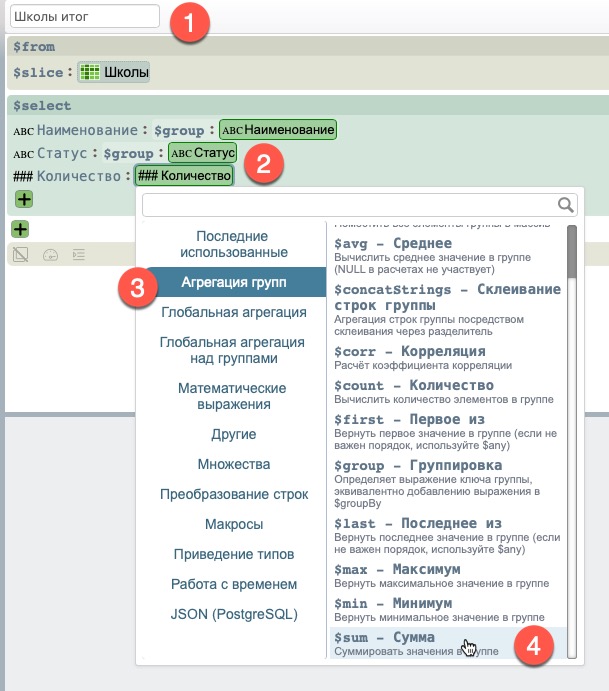The width and height of the screenshot is (609, 691).
Task: Click the green plus button inside the $select block
Action: 23,200
